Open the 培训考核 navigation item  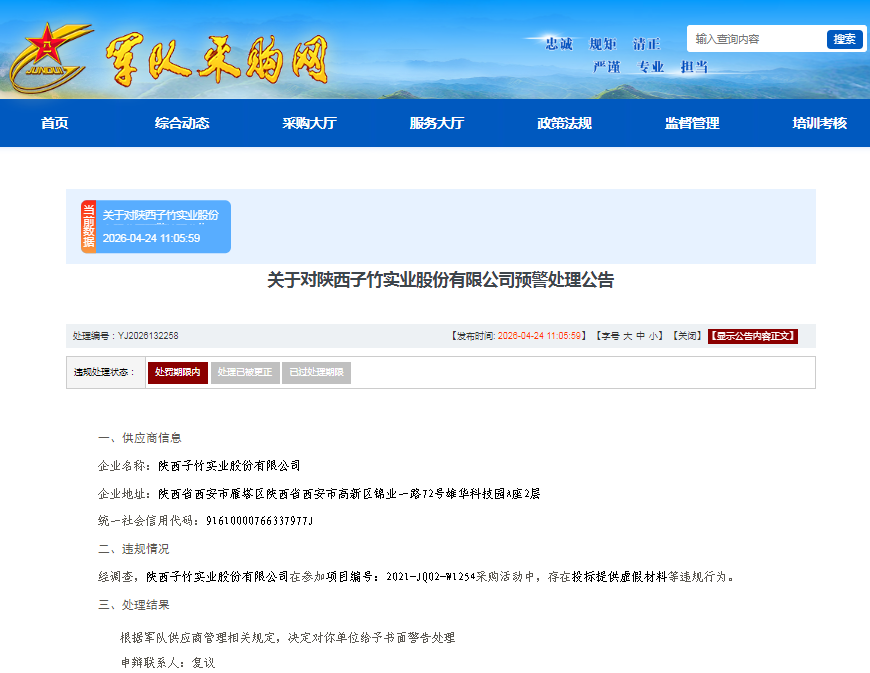pos(819,123)
